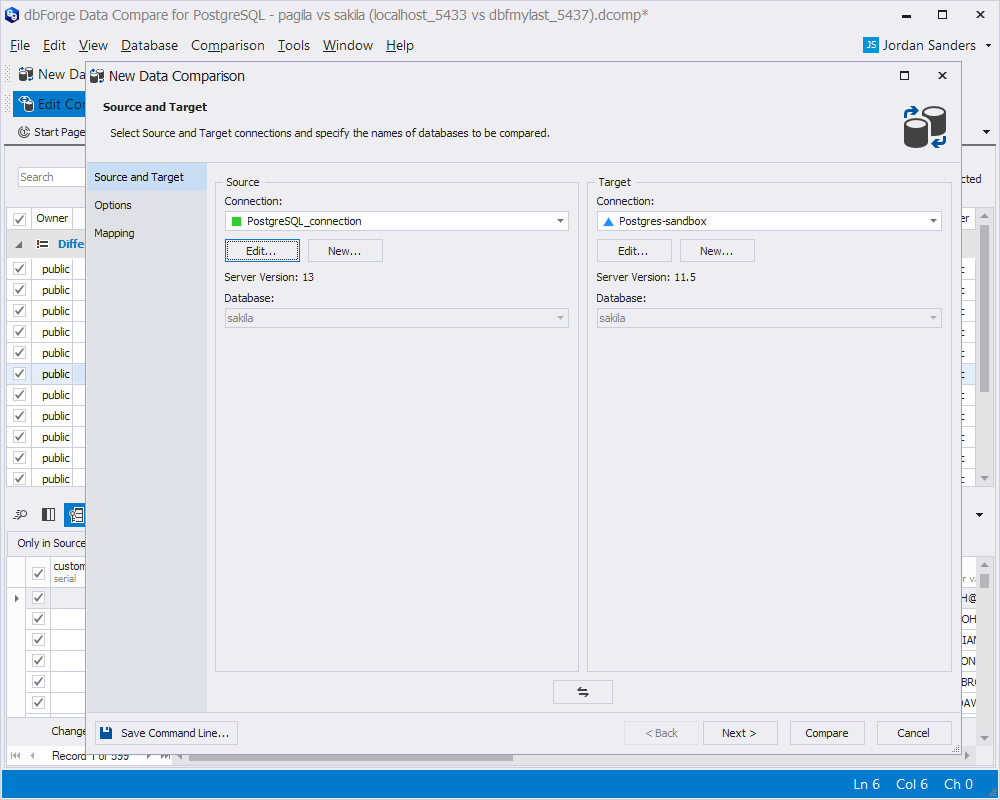
Task: Click the current row indicator arrow
Action: tap(17, 598)
